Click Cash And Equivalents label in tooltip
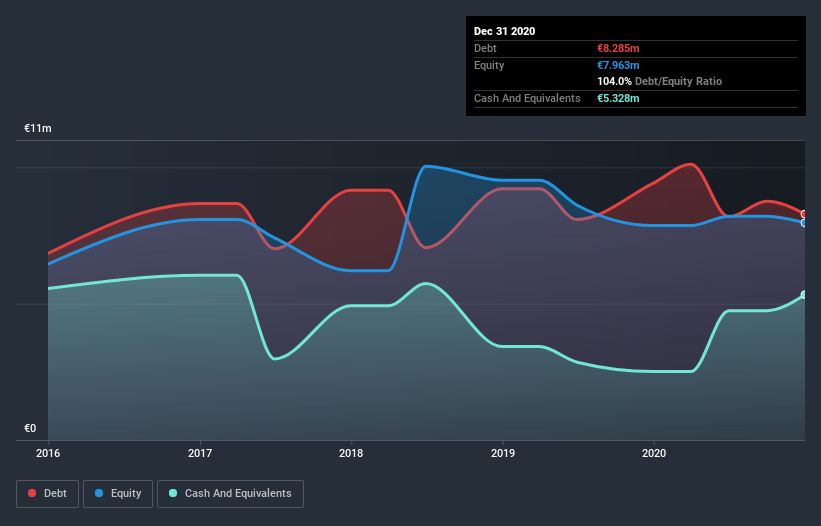This screenshot has height=526, width=821. [527, 98]
